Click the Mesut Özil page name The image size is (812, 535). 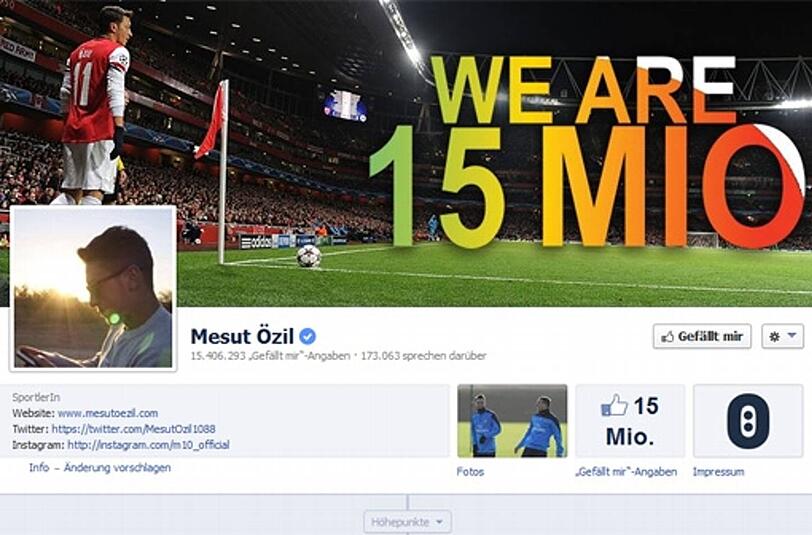pos(242,337)
